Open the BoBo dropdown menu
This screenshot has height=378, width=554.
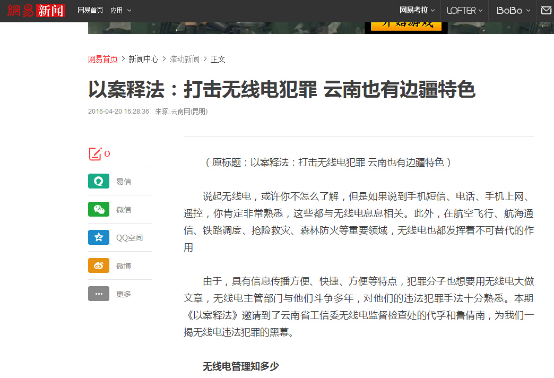513,11
